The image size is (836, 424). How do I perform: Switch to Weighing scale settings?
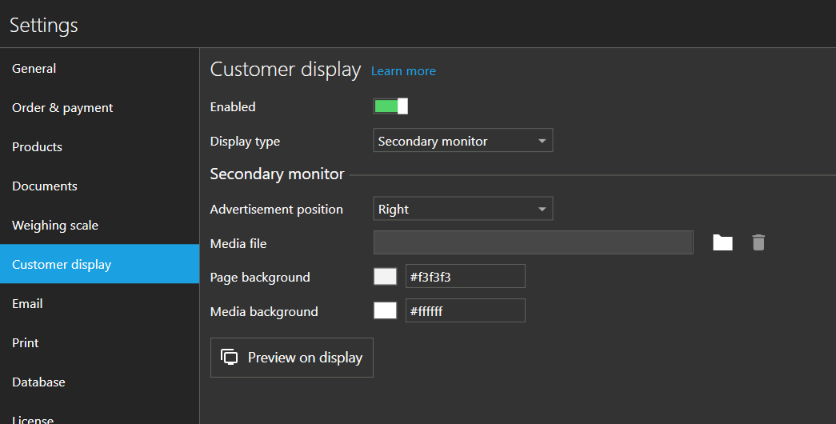(100, 225)
